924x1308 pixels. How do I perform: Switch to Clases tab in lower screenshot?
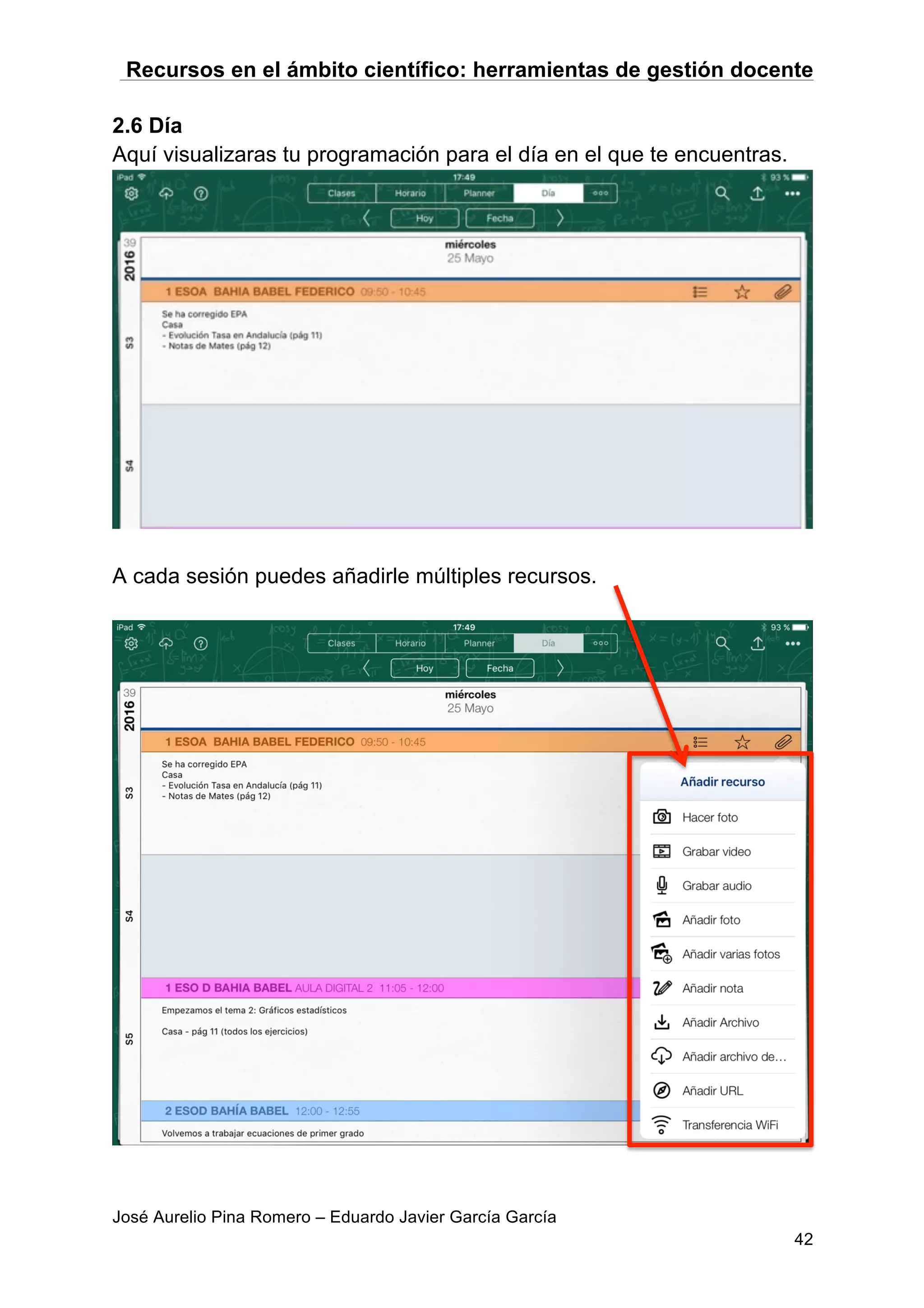point(342,643)
